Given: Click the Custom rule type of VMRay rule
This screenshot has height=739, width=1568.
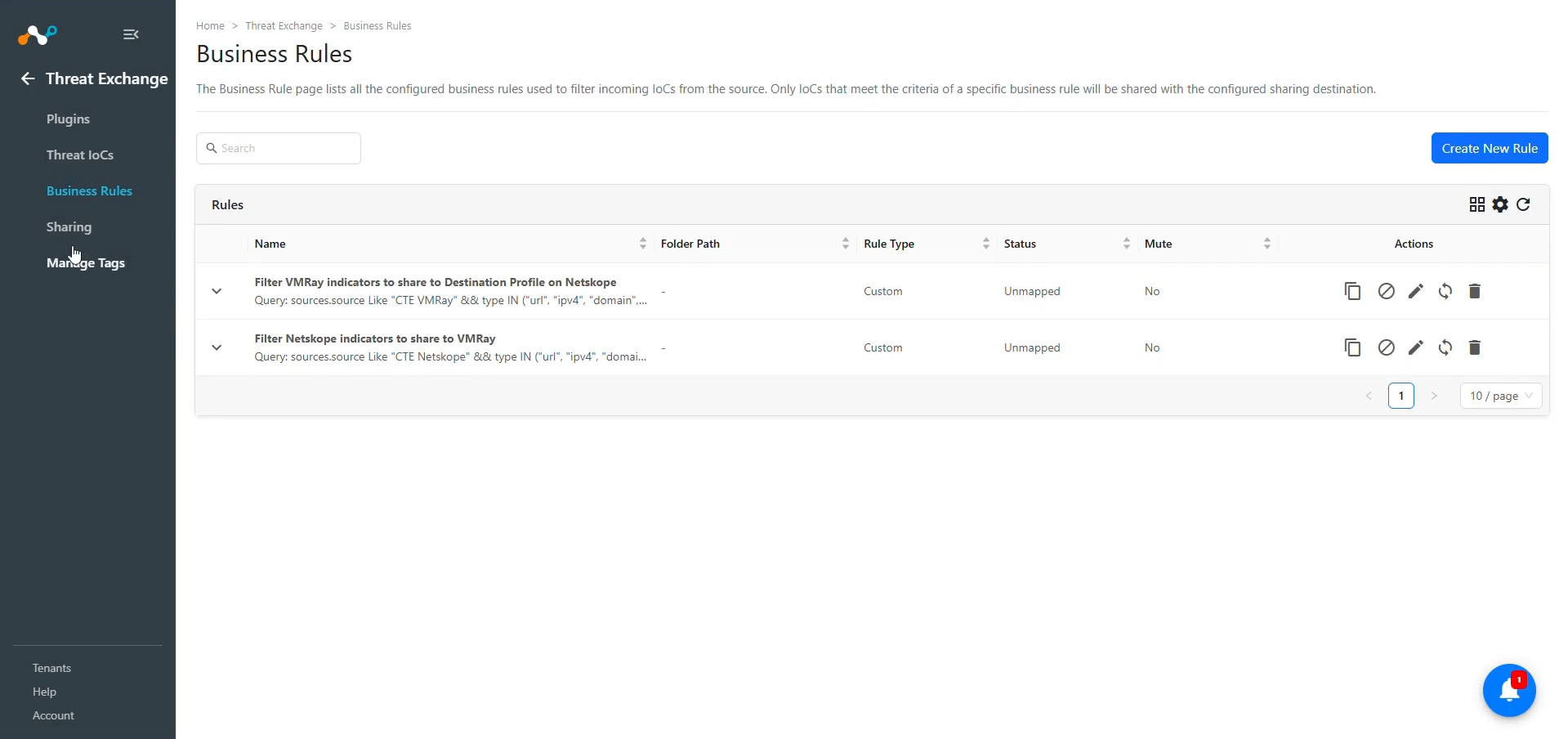Looking at the screenshot, I should (x=883, y=291).
